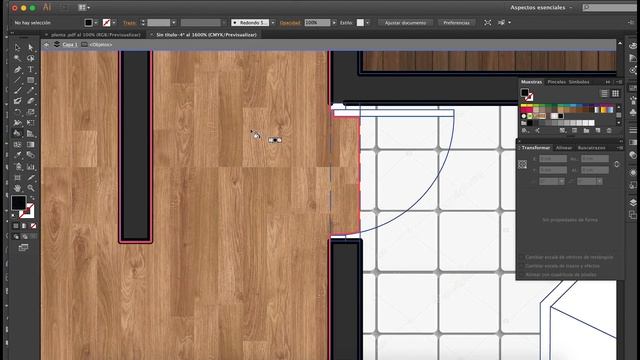Screen dimensions: 640x360
Task: Select the Rotate tool
Action: coord(17,112)
